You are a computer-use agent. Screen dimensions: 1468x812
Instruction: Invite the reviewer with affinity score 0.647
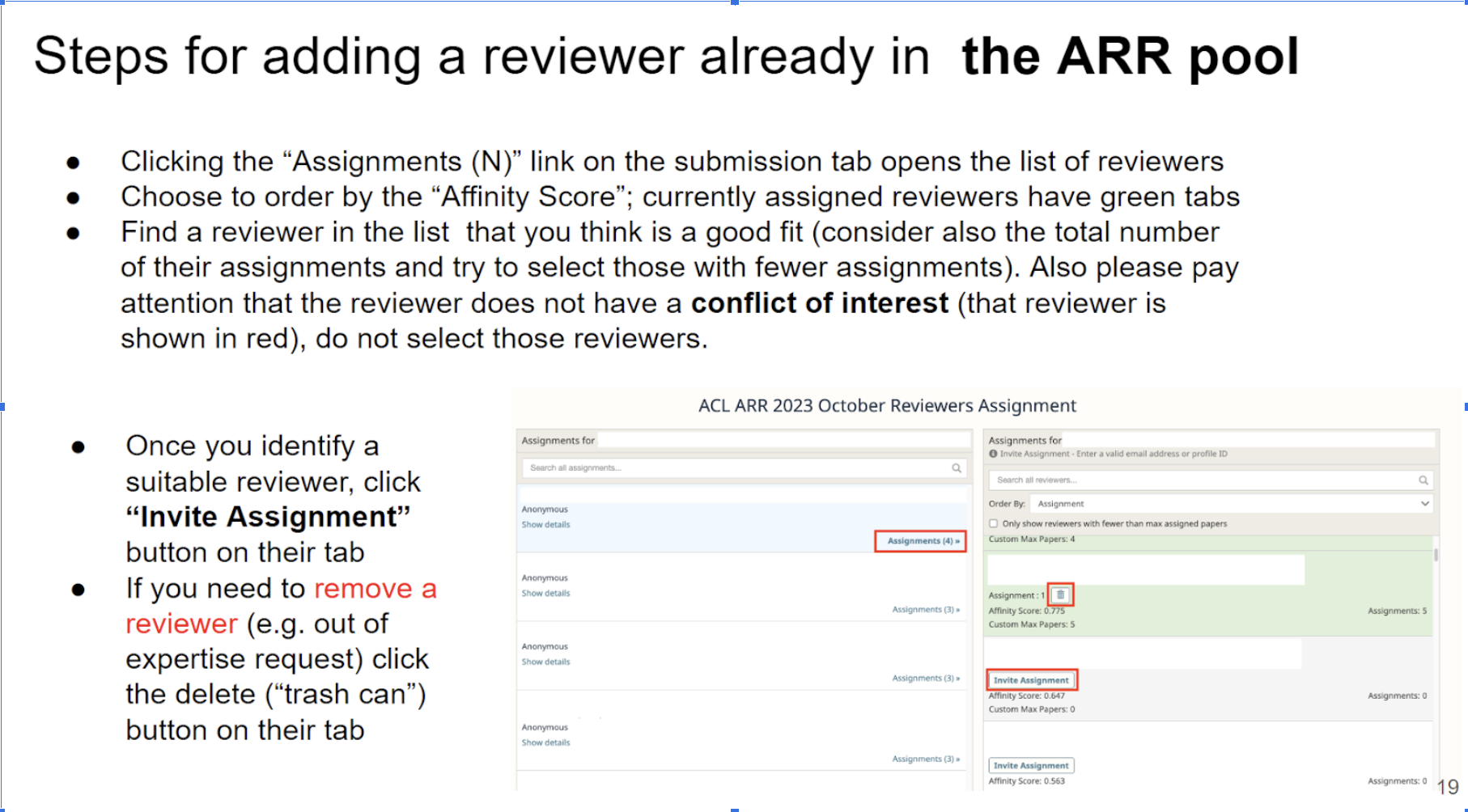point(1031,680)
